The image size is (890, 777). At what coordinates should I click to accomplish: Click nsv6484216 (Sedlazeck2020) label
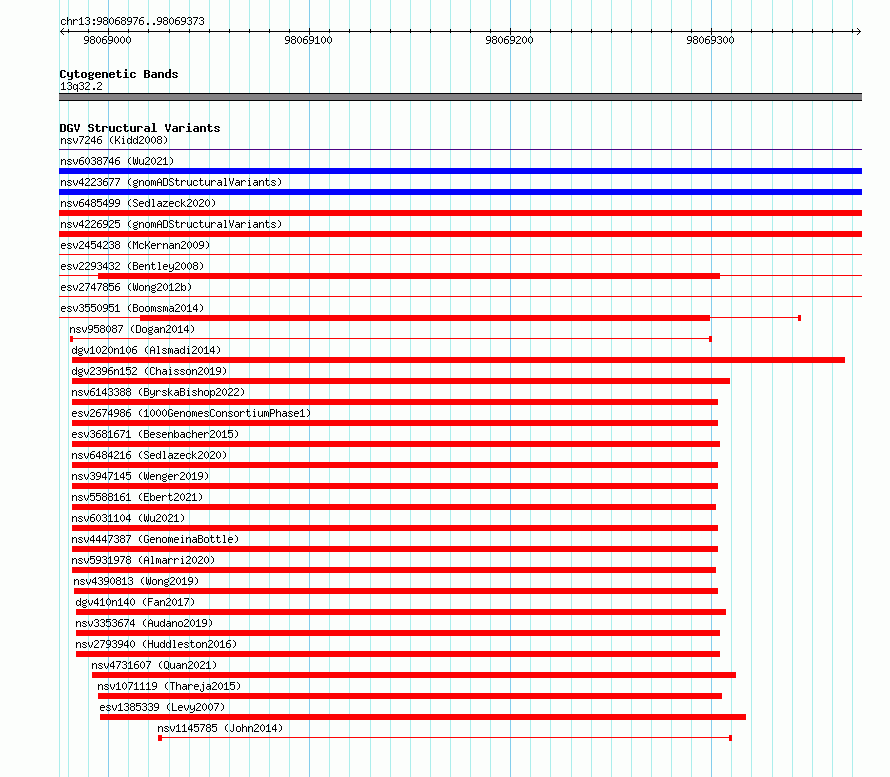tap(149, 455)
